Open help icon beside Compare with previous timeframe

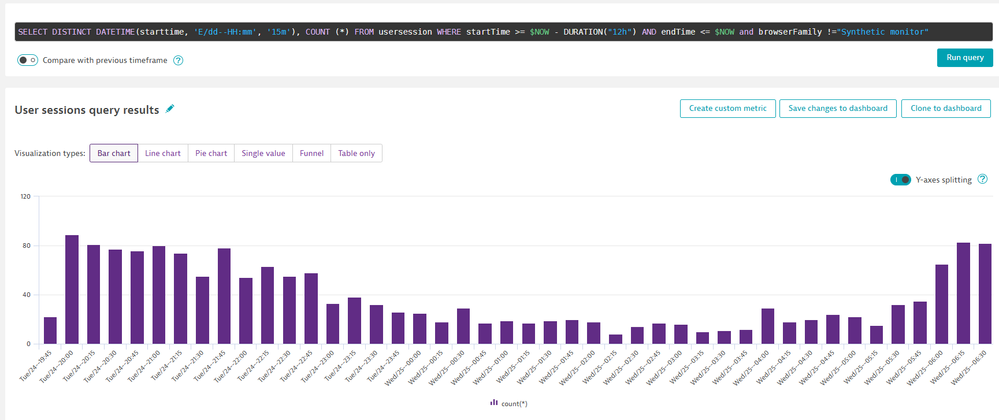[x=178, y=60]
